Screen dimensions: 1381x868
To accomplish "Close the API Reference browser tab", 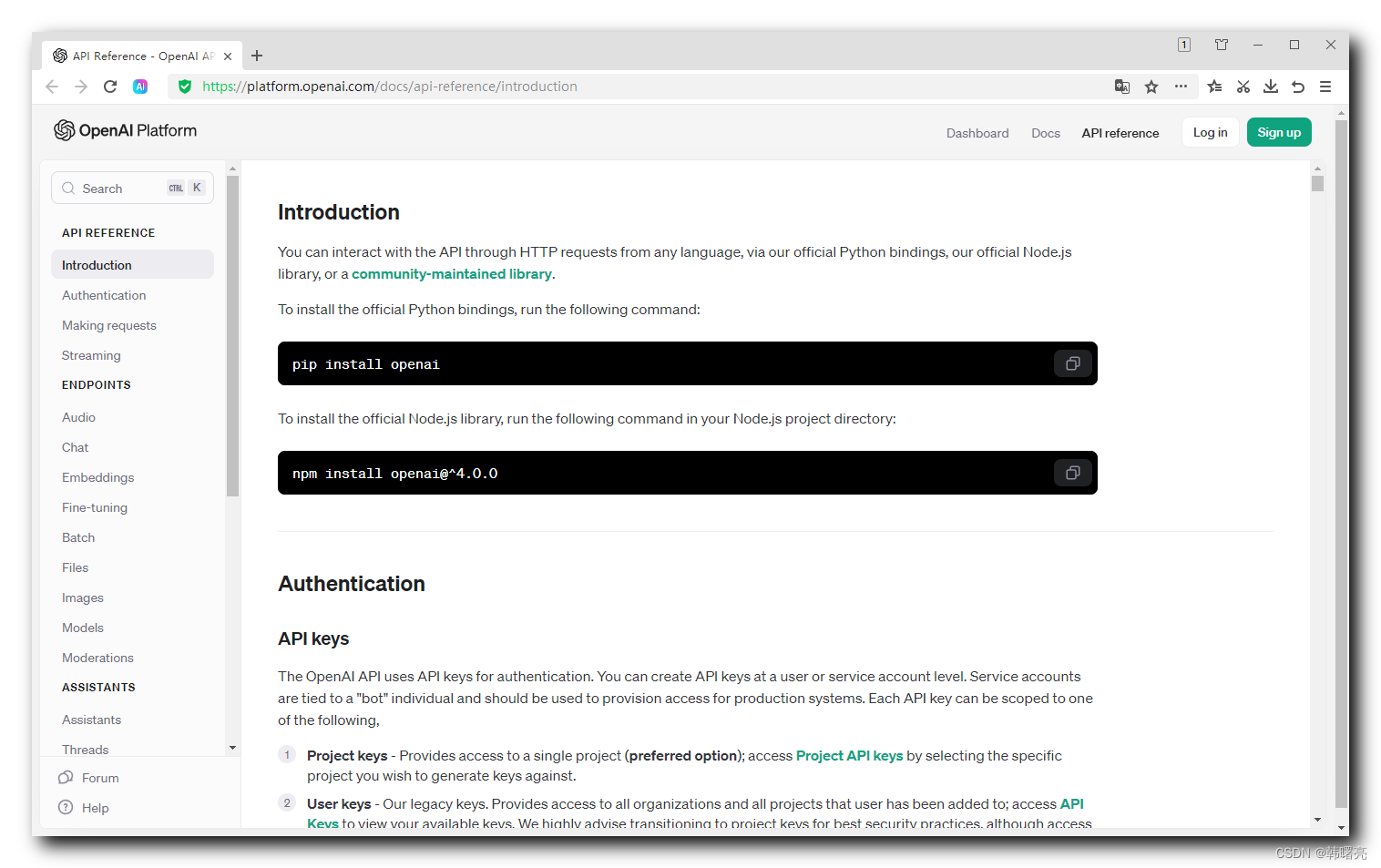I will coord(228,56).
